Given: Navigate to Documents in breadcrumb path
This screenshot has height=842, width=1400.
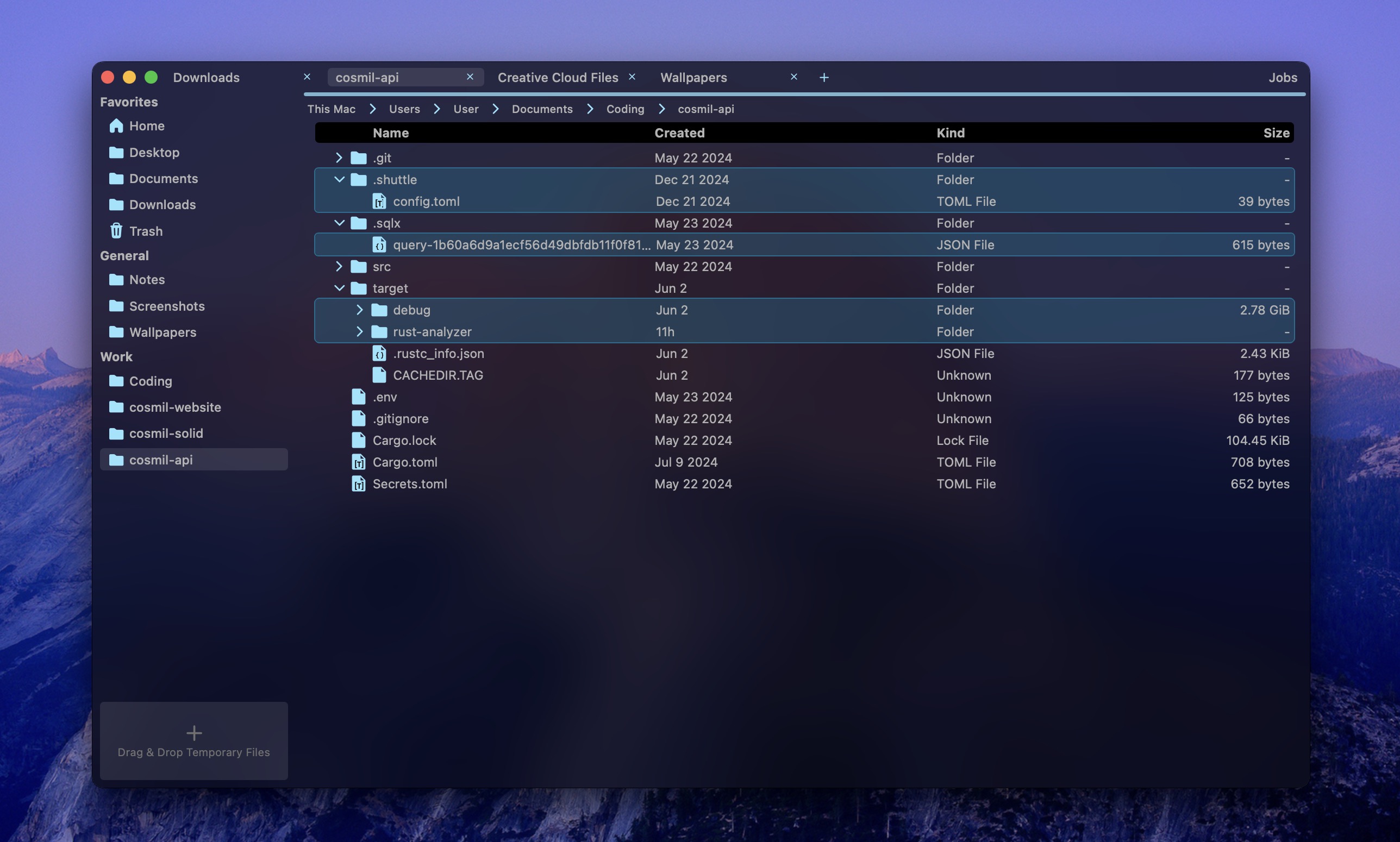Looking at the screenshot, I should tap(542, 109).
